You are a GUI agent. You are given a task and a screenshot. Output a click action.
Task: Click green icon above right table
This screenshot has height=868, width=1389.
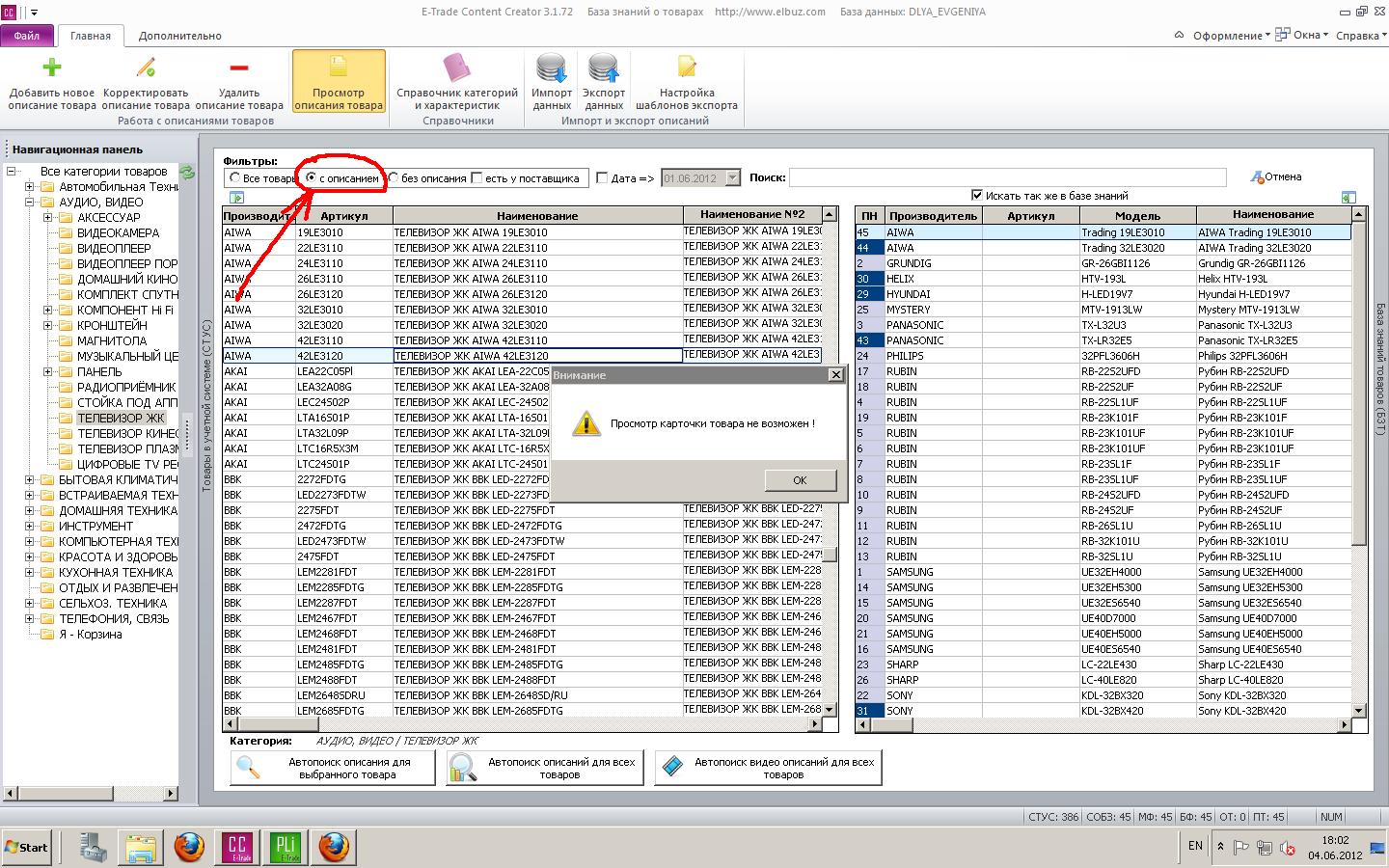[x=1348, y=198]
